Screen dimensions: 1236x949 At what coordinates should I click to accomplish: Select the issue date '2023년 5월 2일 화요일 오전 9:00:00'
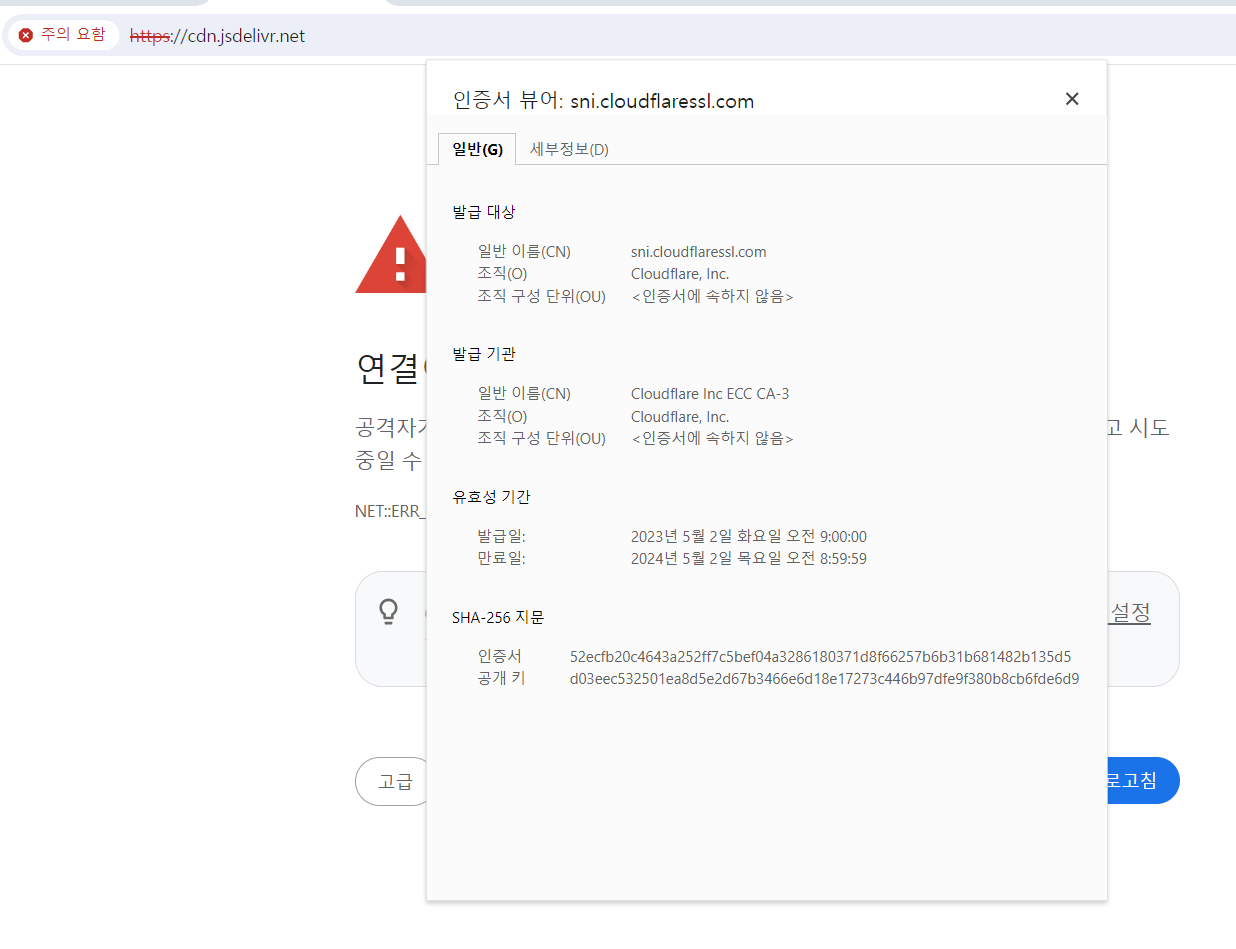749,537
